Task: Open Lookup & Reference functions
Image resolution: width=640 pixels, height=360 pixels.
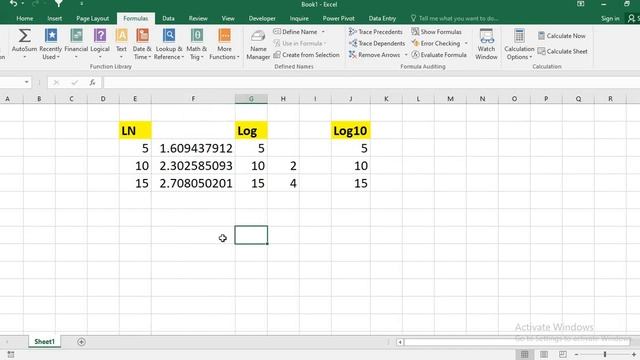Action: point(169,44)
